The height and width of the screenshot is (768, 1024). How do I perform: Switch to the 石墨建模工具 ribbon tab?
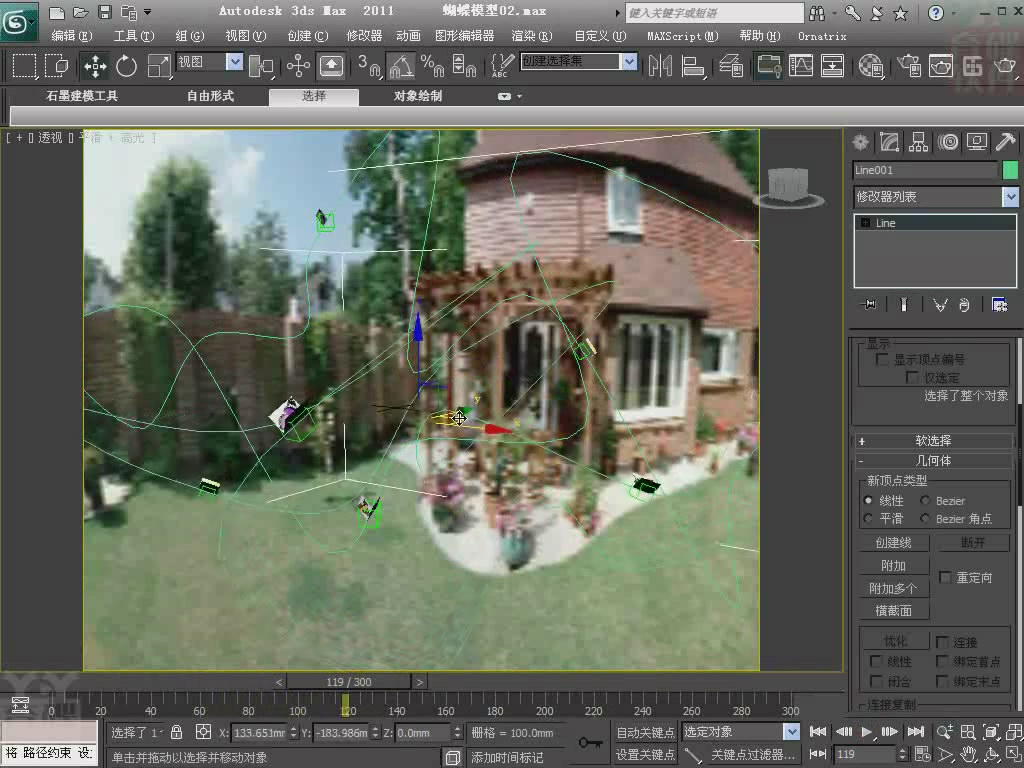(x=82, y=96)
